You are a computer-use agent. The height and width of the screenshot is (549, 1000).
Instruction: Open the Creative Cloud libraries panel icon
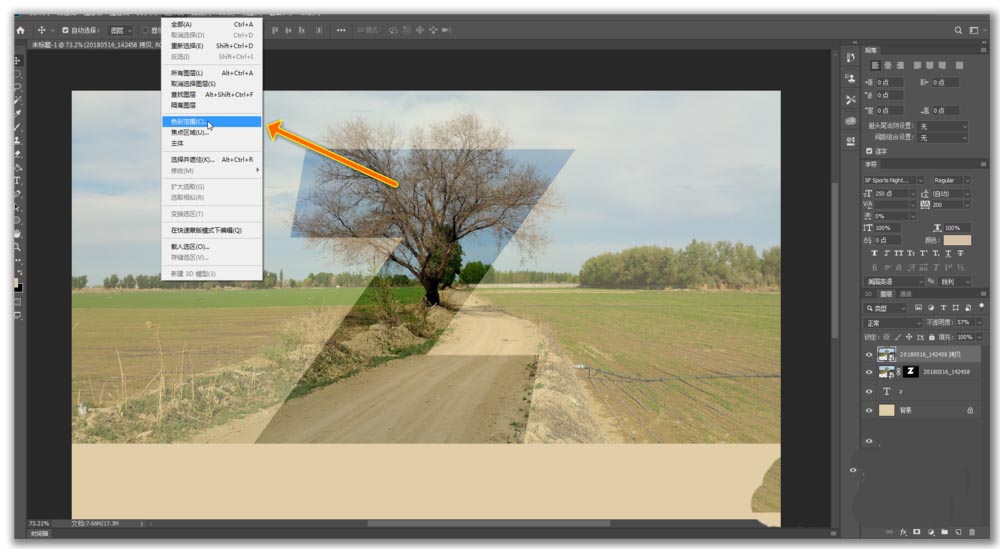850,121
